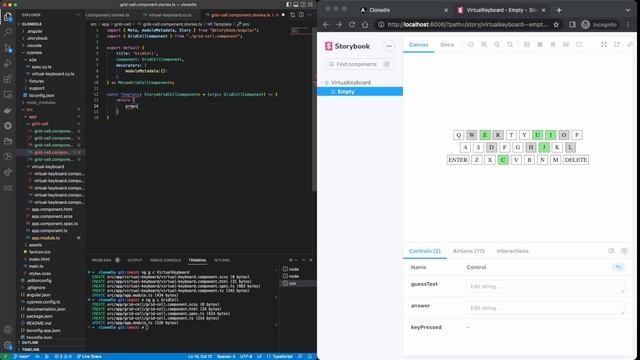Expand the fixtures folder in Explorer
This screenshot has height=360, width=640.
pos(36,81)
